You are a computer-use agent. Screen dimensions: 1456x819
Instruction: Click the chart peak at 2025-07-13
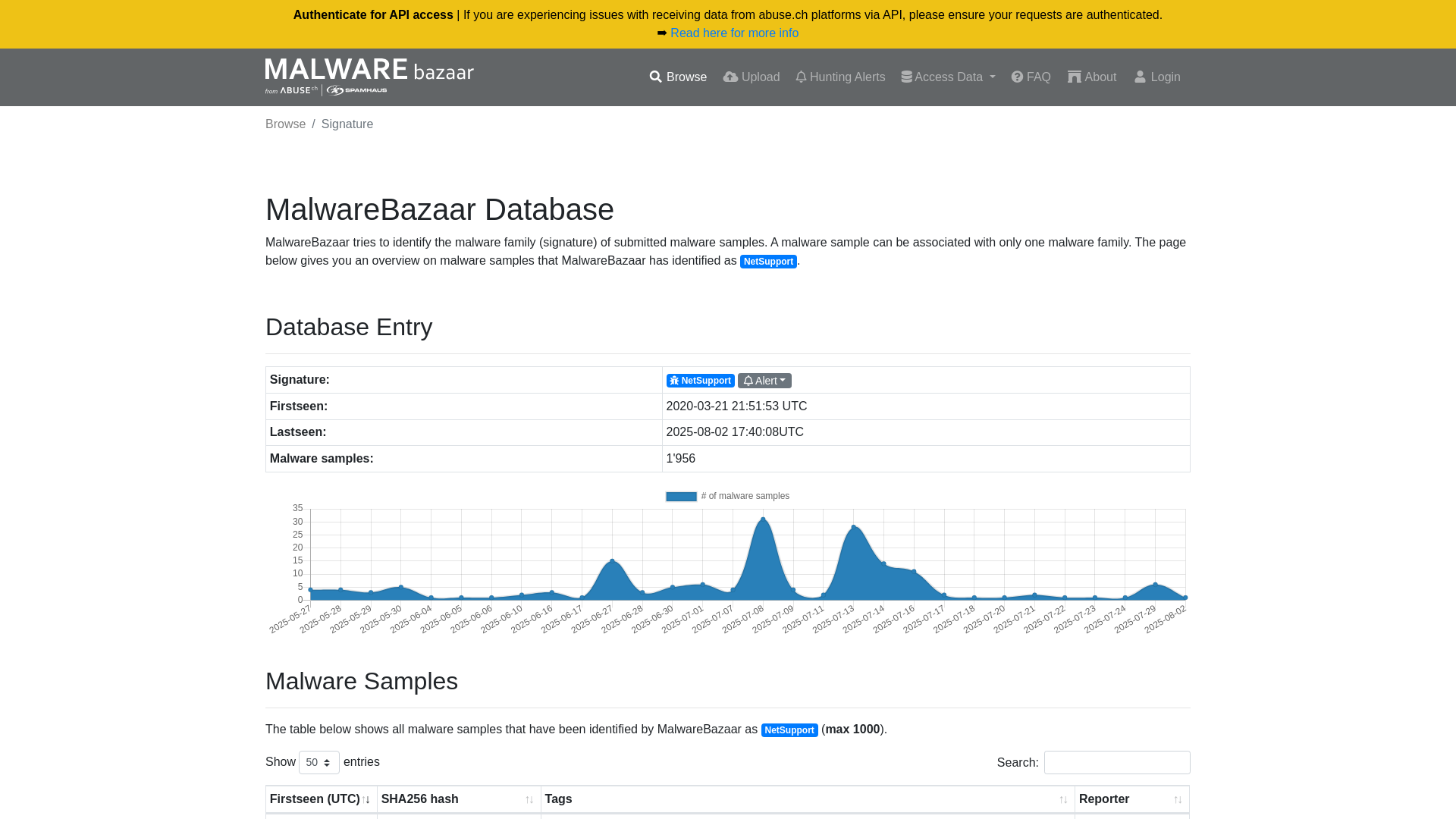click(x=854, y=527)
